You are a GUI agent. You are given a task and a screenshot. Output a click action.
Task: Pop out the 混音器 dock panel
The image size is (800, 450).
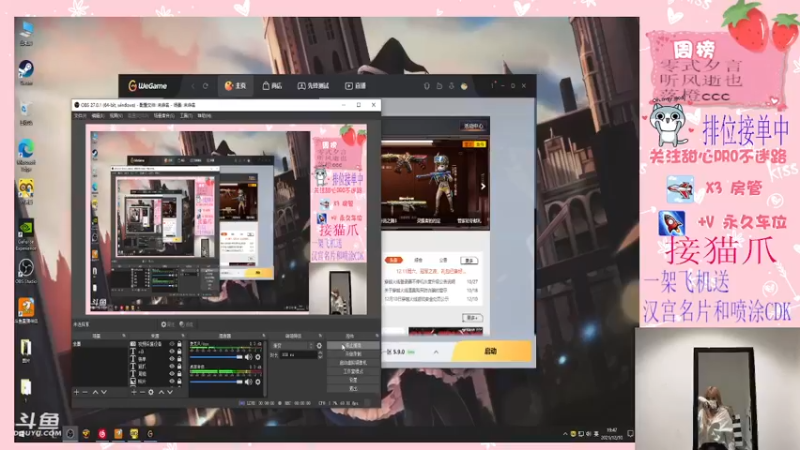pyautogui.click(x=264, y=336)
